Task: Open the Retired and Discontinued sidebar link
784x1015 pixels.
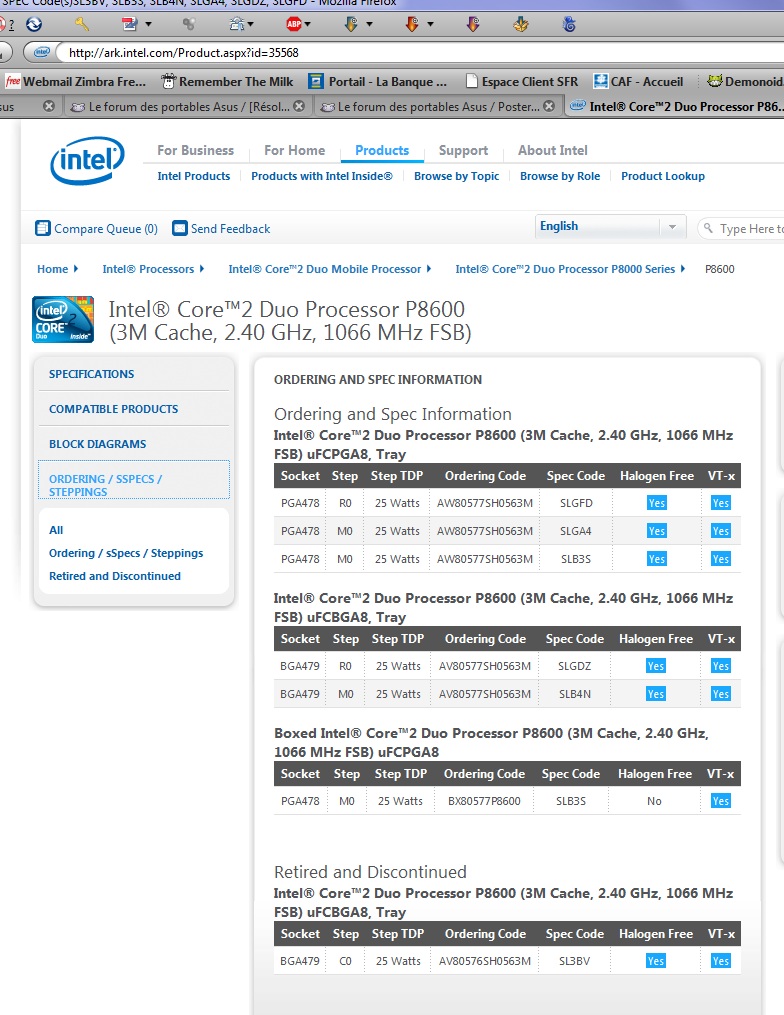Action: [115, 576]
